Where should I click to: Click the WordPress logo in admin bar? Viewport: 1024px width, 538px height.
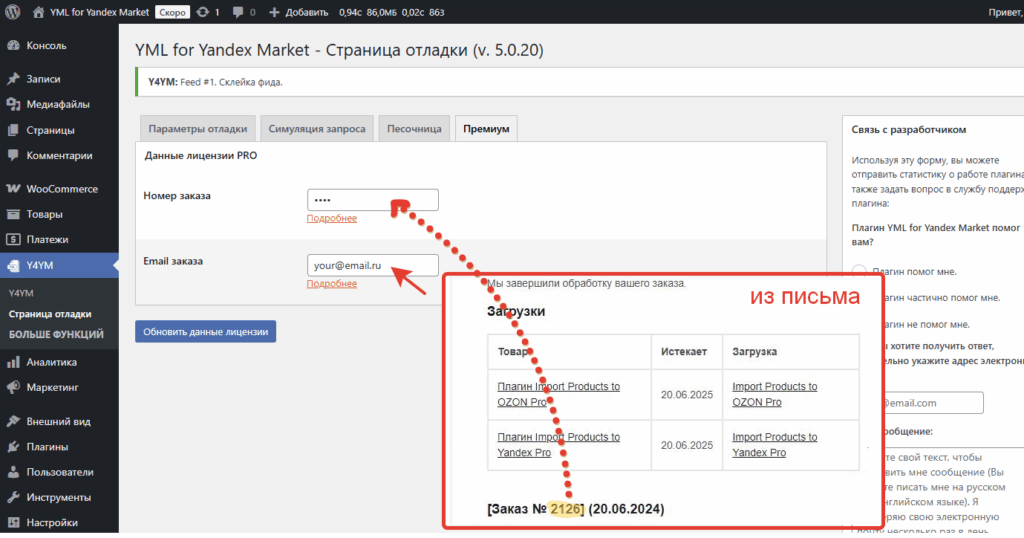13,13
